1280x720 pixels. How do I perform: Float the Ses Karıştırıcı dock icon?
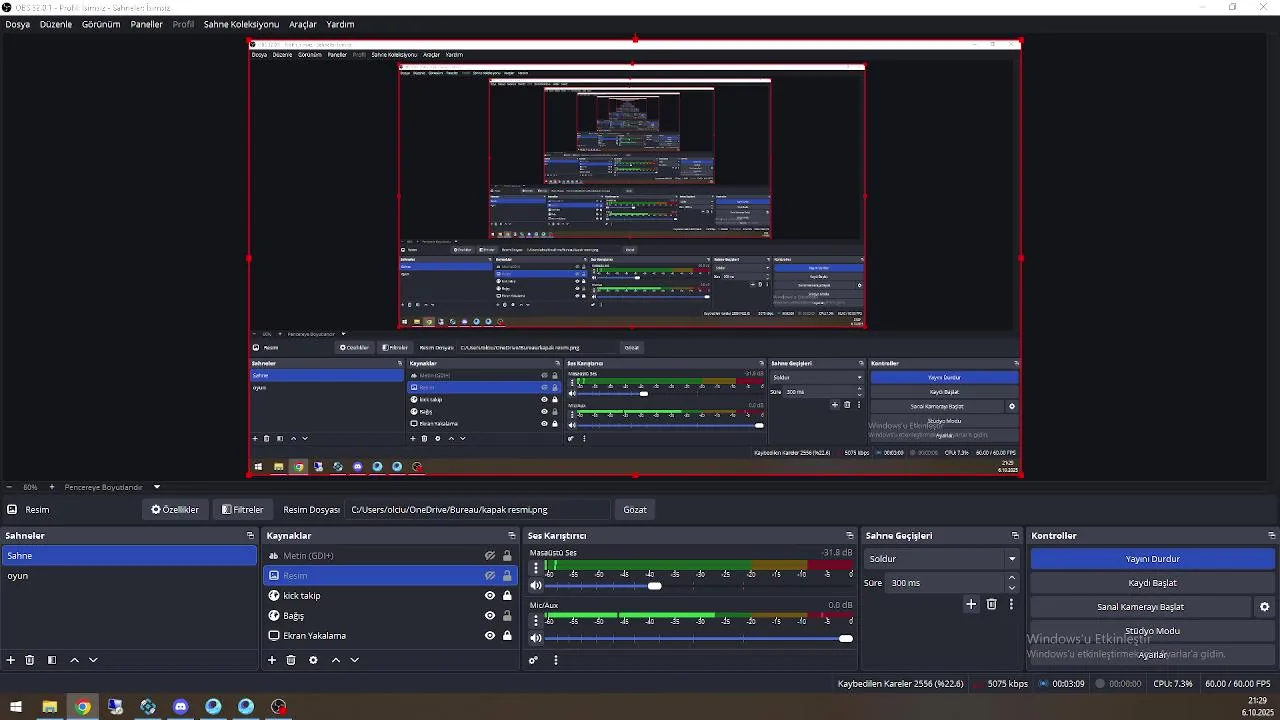coord(850,536)
